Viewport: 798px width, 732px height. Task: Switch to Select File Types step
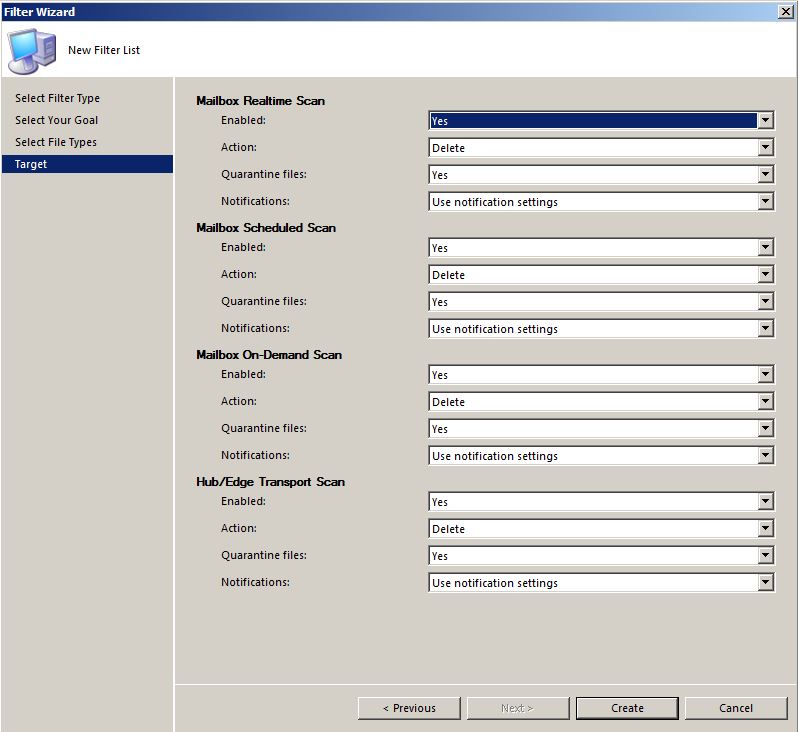[x=56, y=142]
